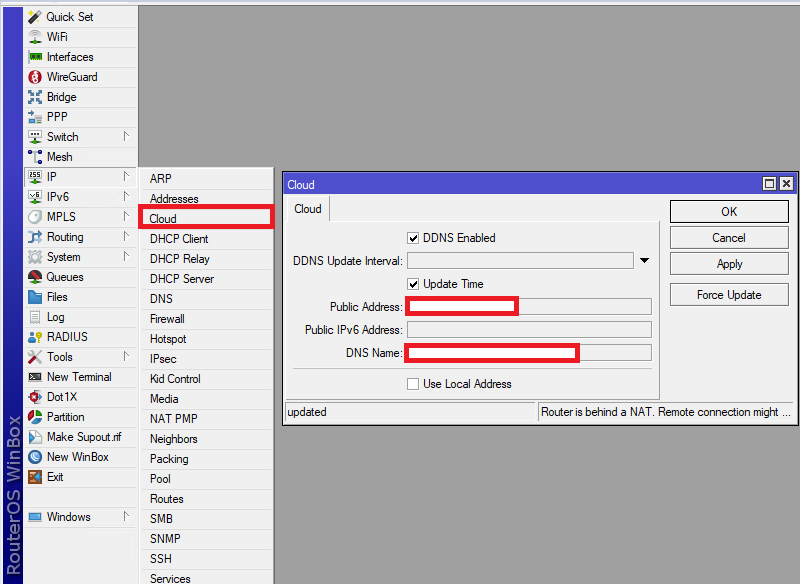Expand the IPv6 submenu arrow

(x=126, y=196)
